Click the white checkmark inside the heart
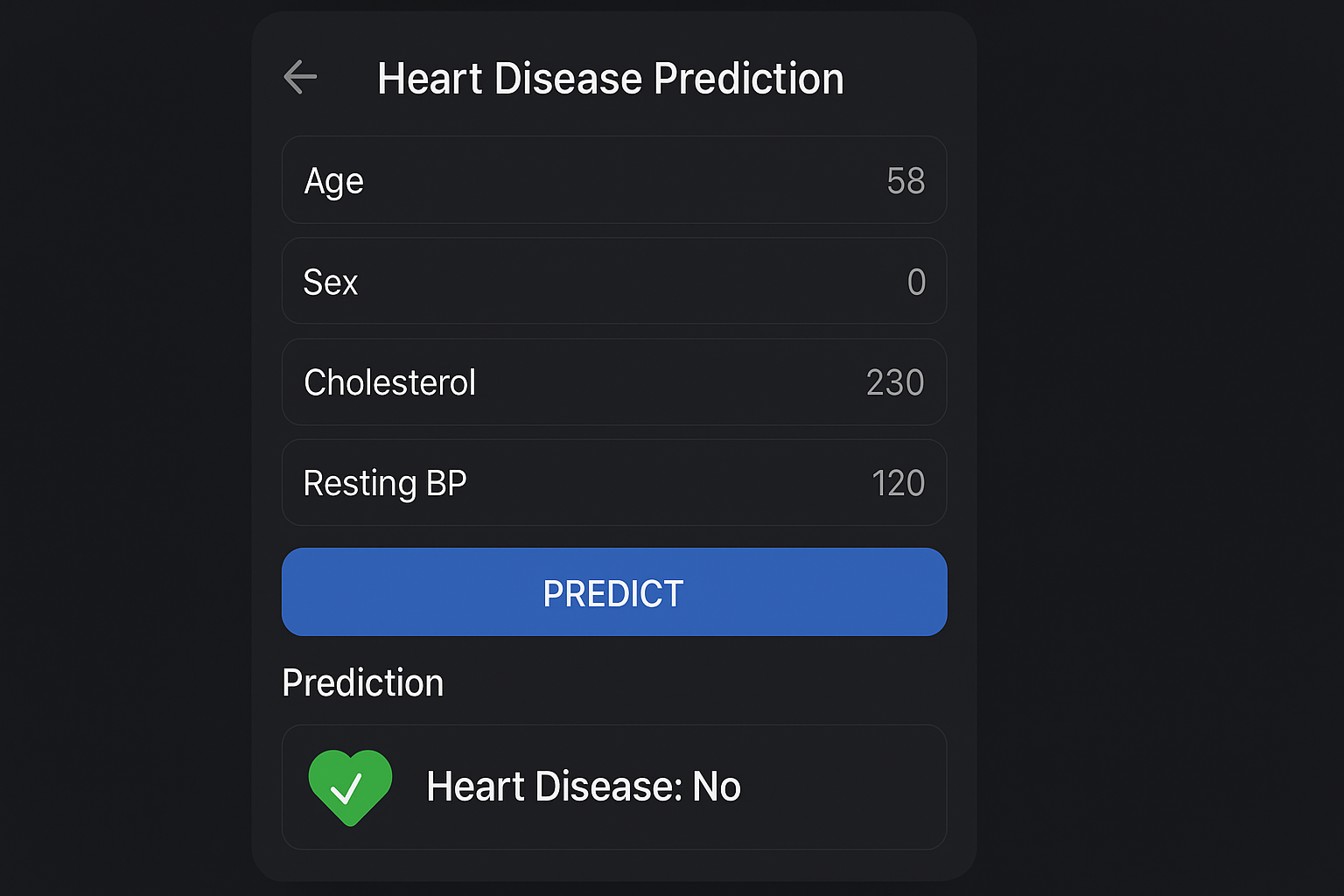The height and width of the screenshot is (896, 1344). pyautogui.click(x=346, y=788)
